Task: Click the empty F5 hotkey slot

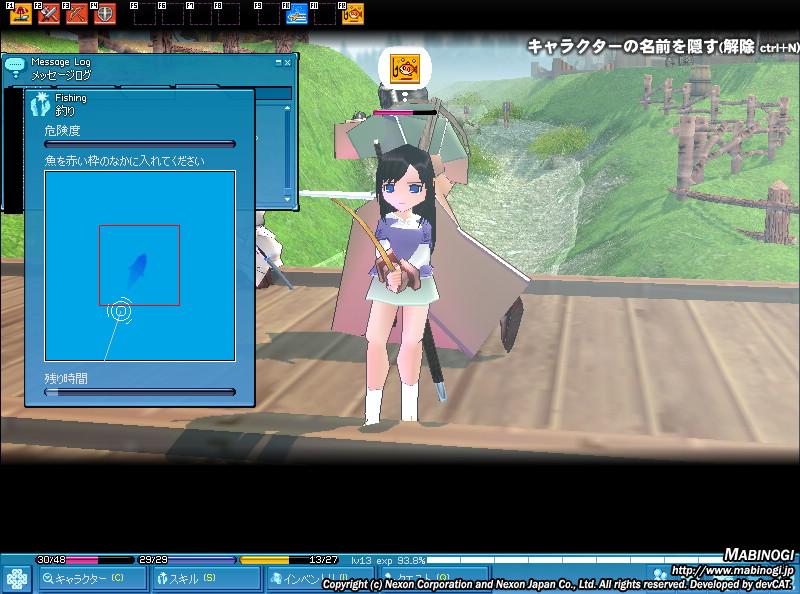Action: (x=144, y=14)
